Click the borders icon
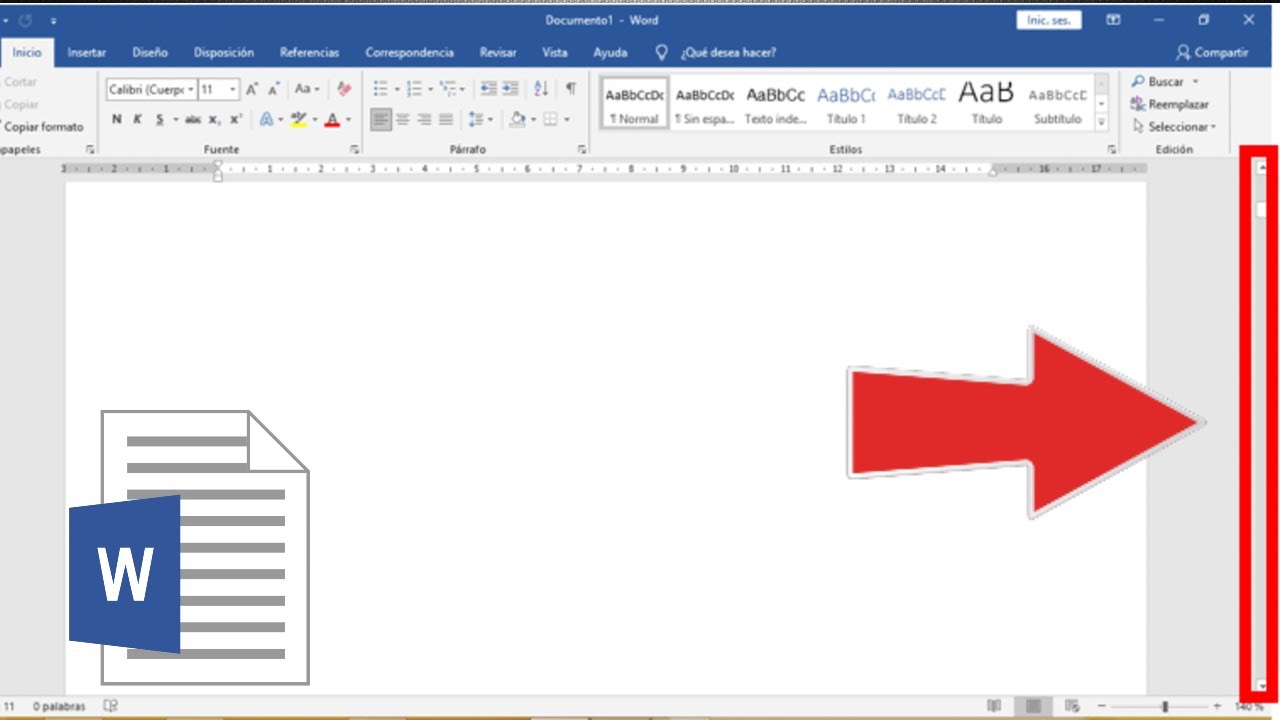 tap(550, 119)
